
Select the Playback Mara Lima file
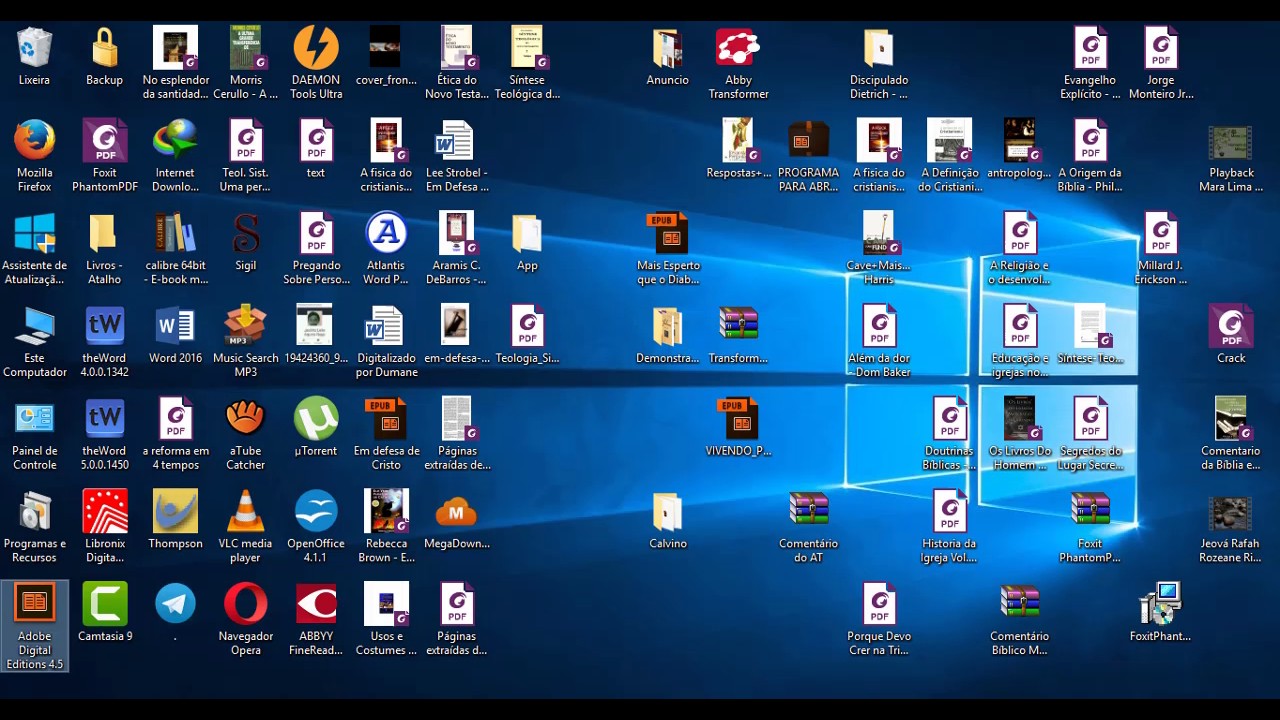tap(1231, 141)
